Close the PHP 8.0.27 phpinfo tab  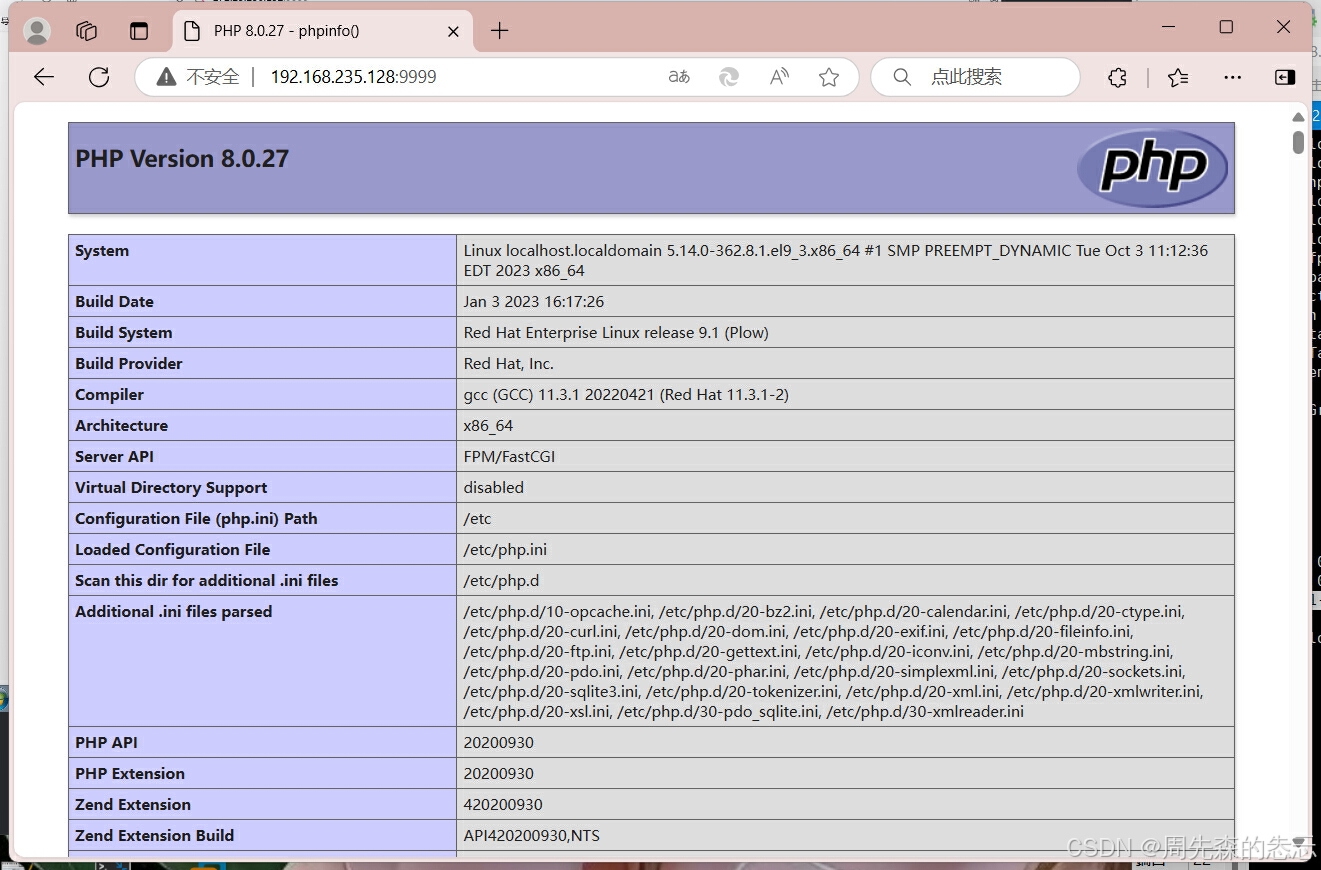453,31
